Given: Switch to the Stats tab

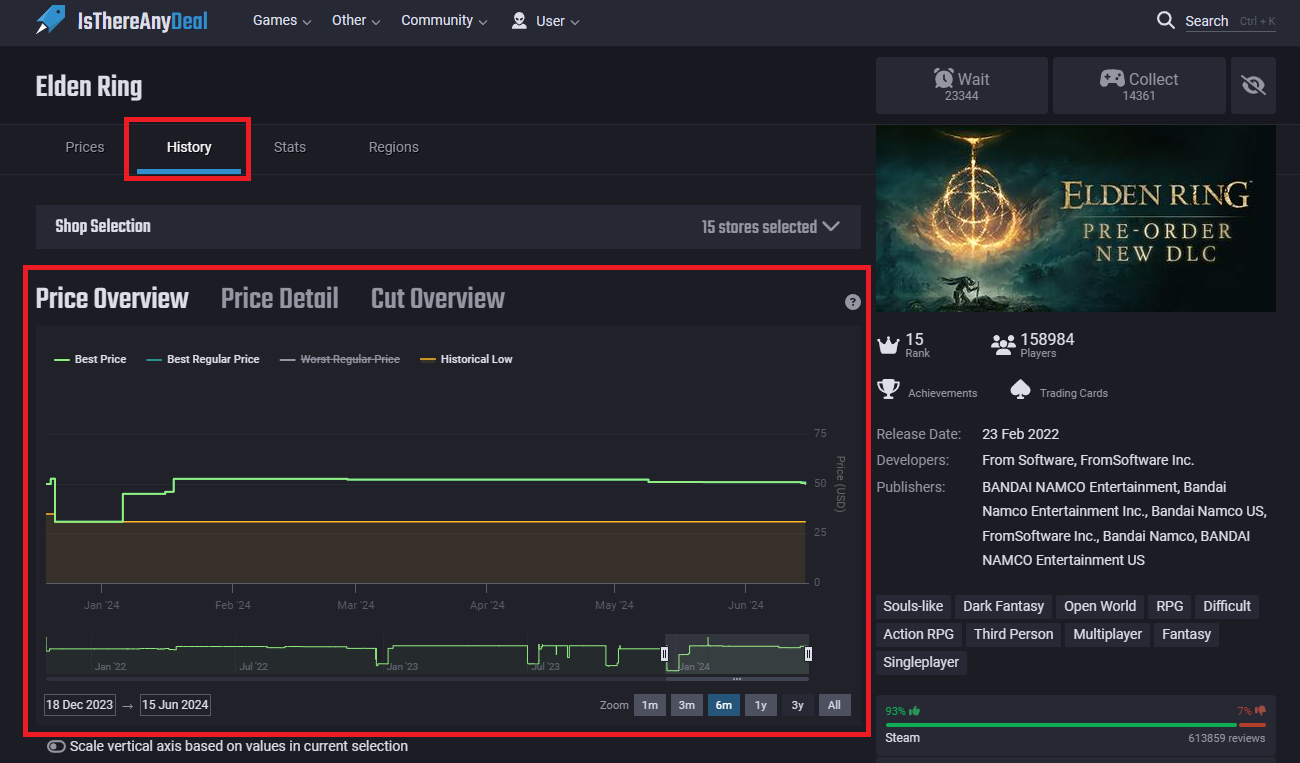Looking at the screenshot, I should coord(289,147).
